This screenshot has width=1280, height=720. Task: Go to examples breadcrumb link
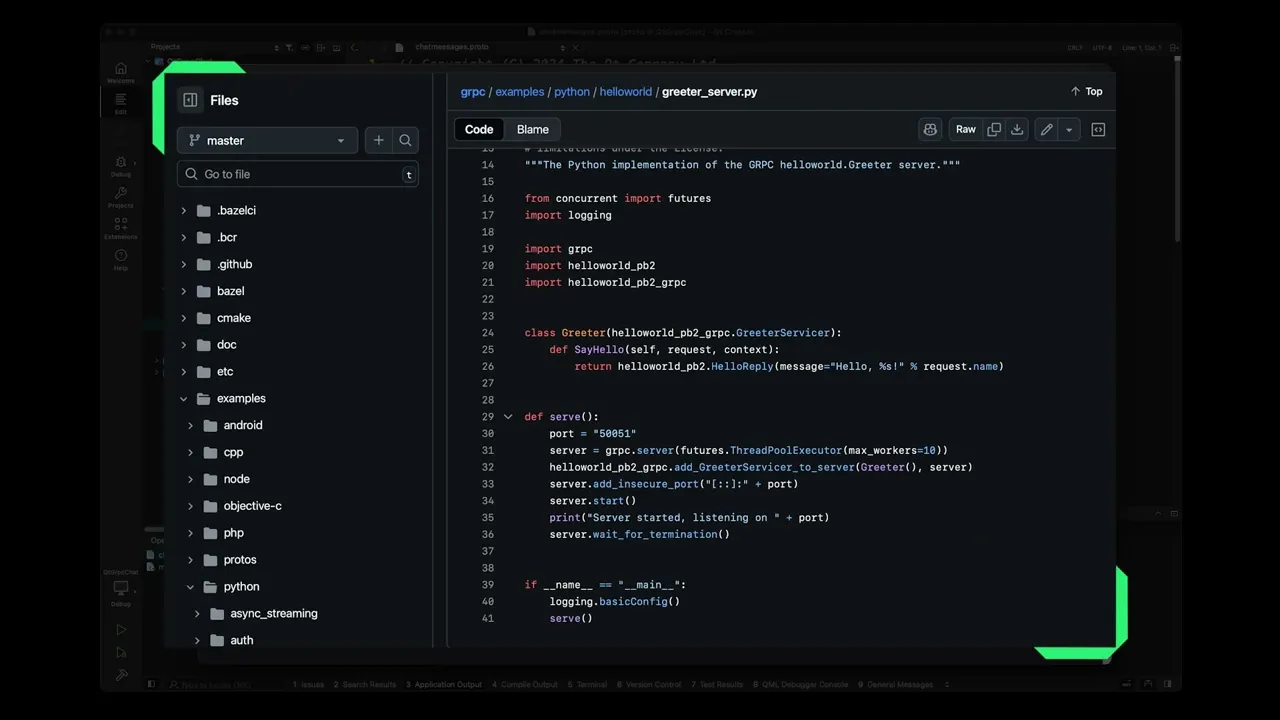click(520, 92)
